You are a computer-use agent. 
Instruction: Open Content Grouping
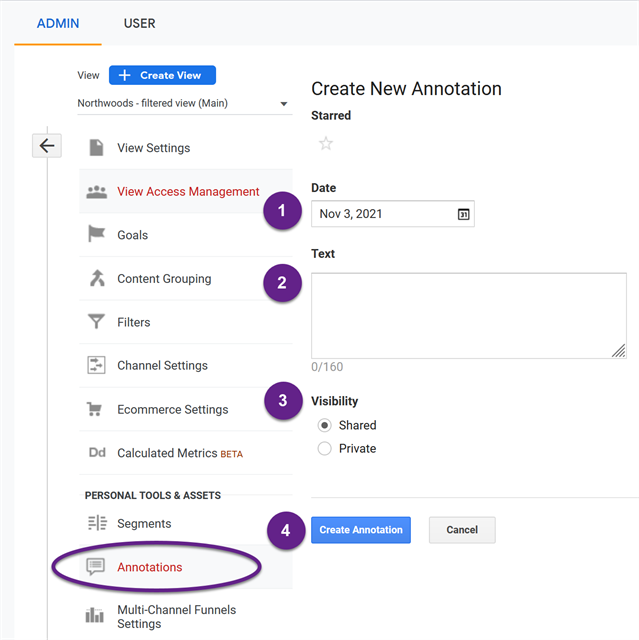(x=186, y=279)
